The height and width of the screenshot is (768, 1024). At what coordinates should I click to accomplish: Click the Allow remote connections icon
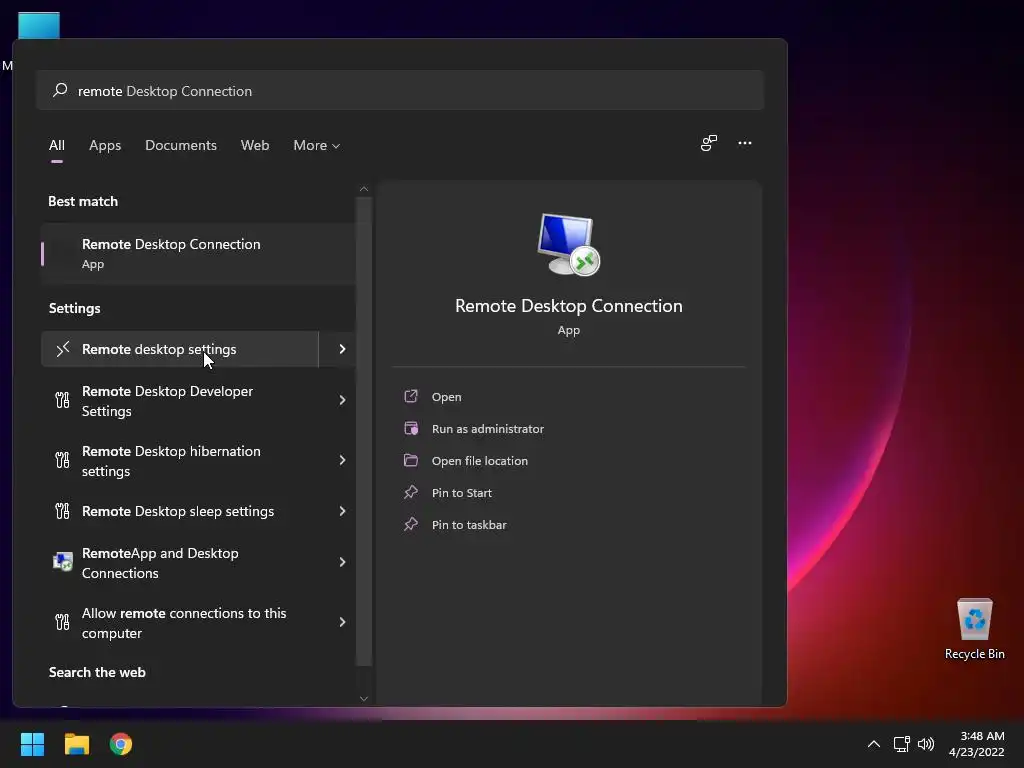(62, 622)
